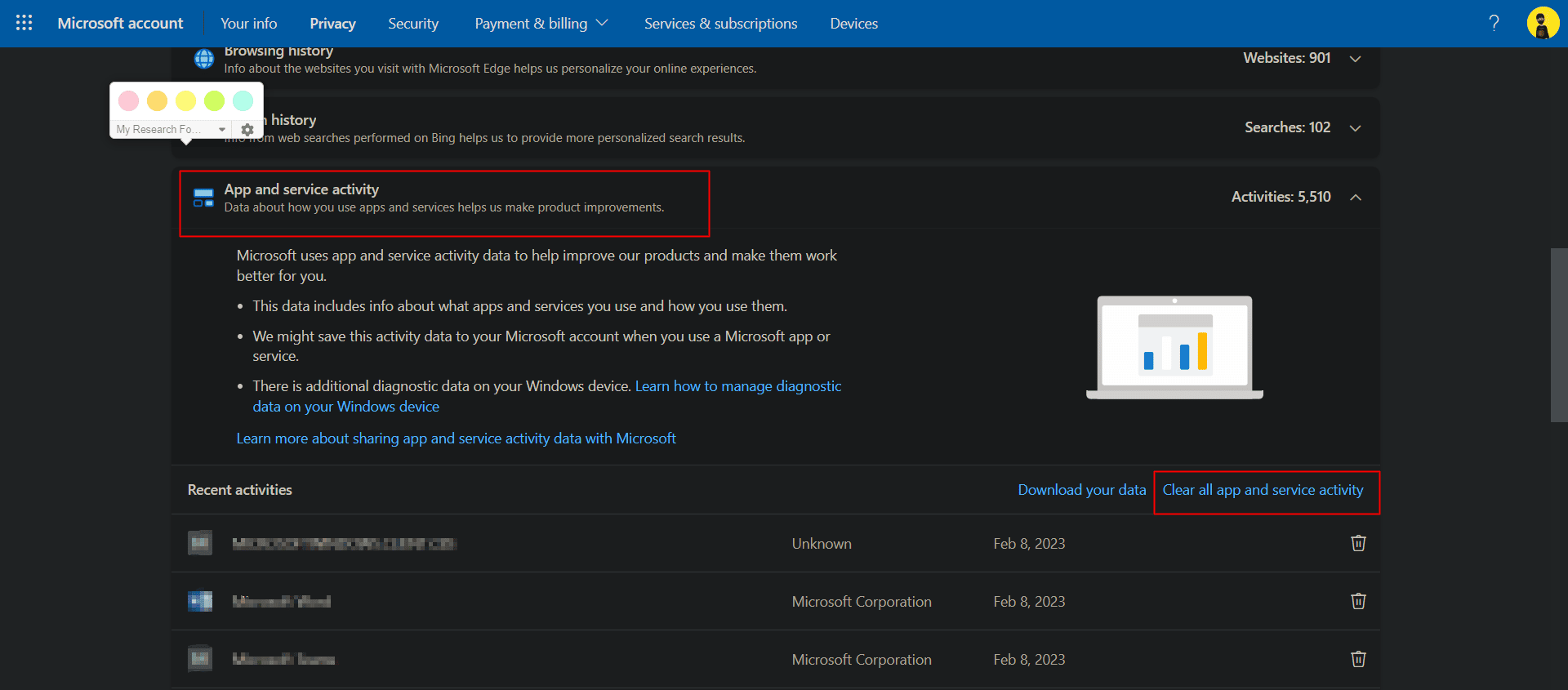Click the Websites: 901 count
The width and height of the screenshot is (1568, 690).
[x=1287, y=58]
